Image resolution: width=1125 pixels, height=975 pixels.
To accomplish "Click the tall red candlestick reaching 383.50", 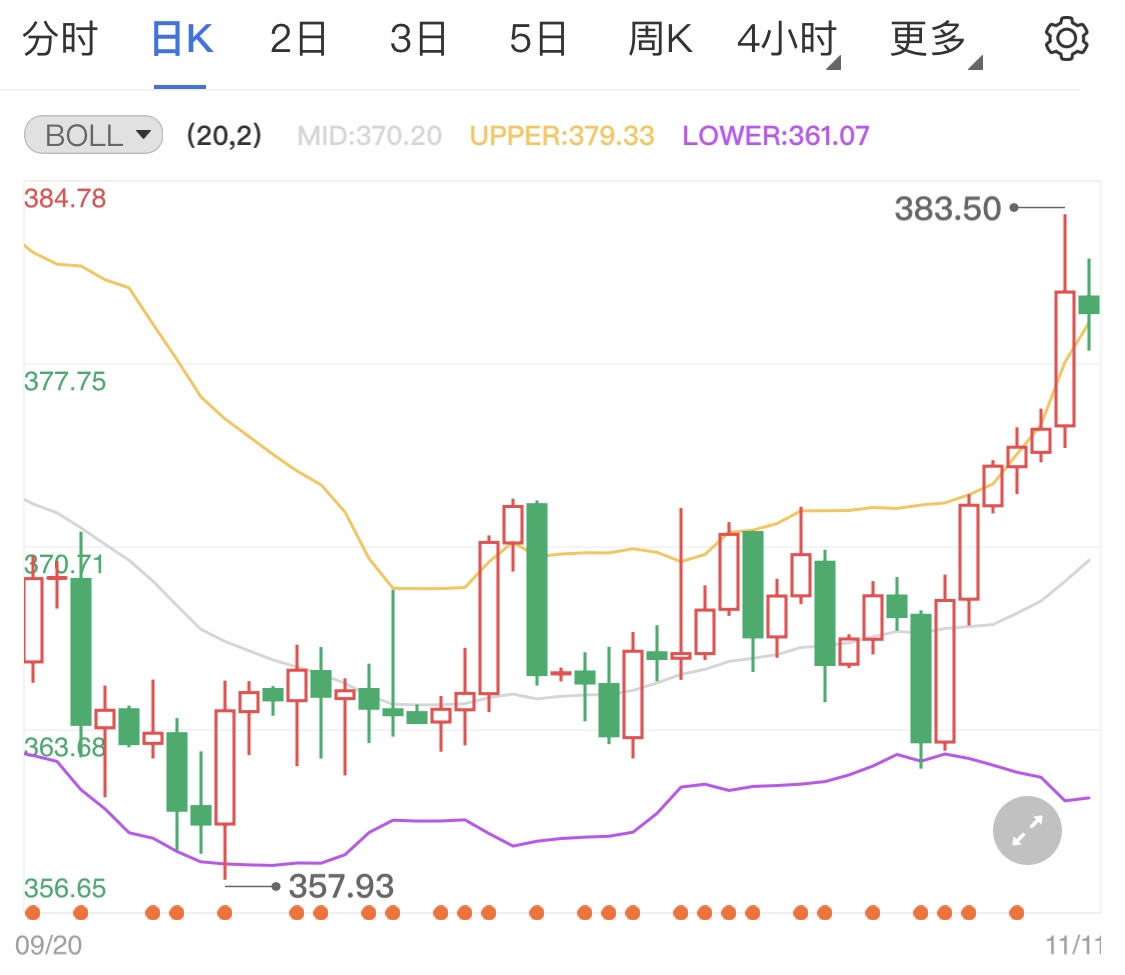I will [1065, 330].
